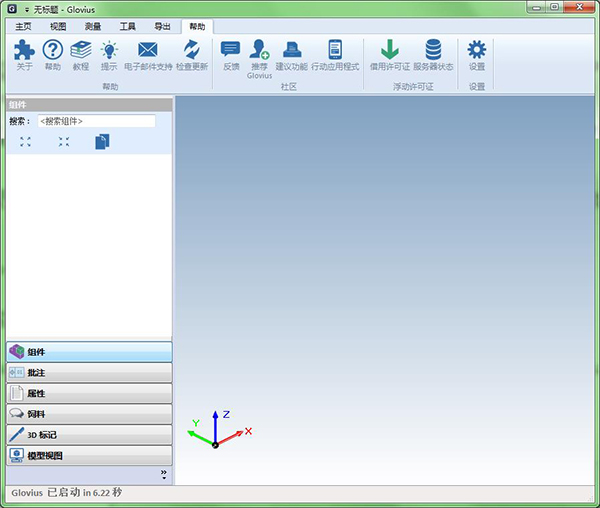Switch to the 主页 ribbon tab
600x508 pixels.
23,26
